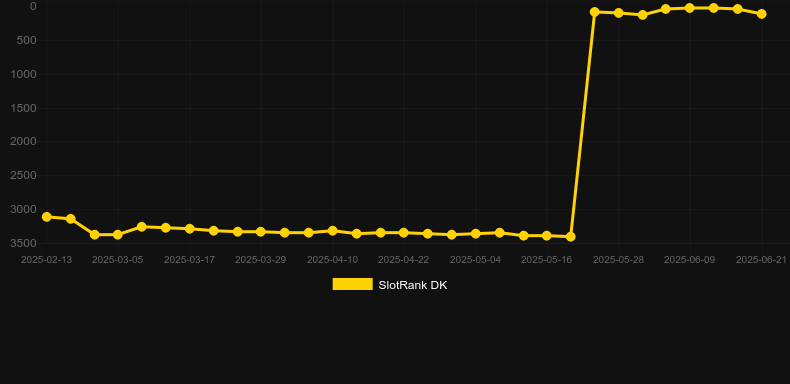Click the y-axis value 1000
Screen dimensions: 790x384
24,74
